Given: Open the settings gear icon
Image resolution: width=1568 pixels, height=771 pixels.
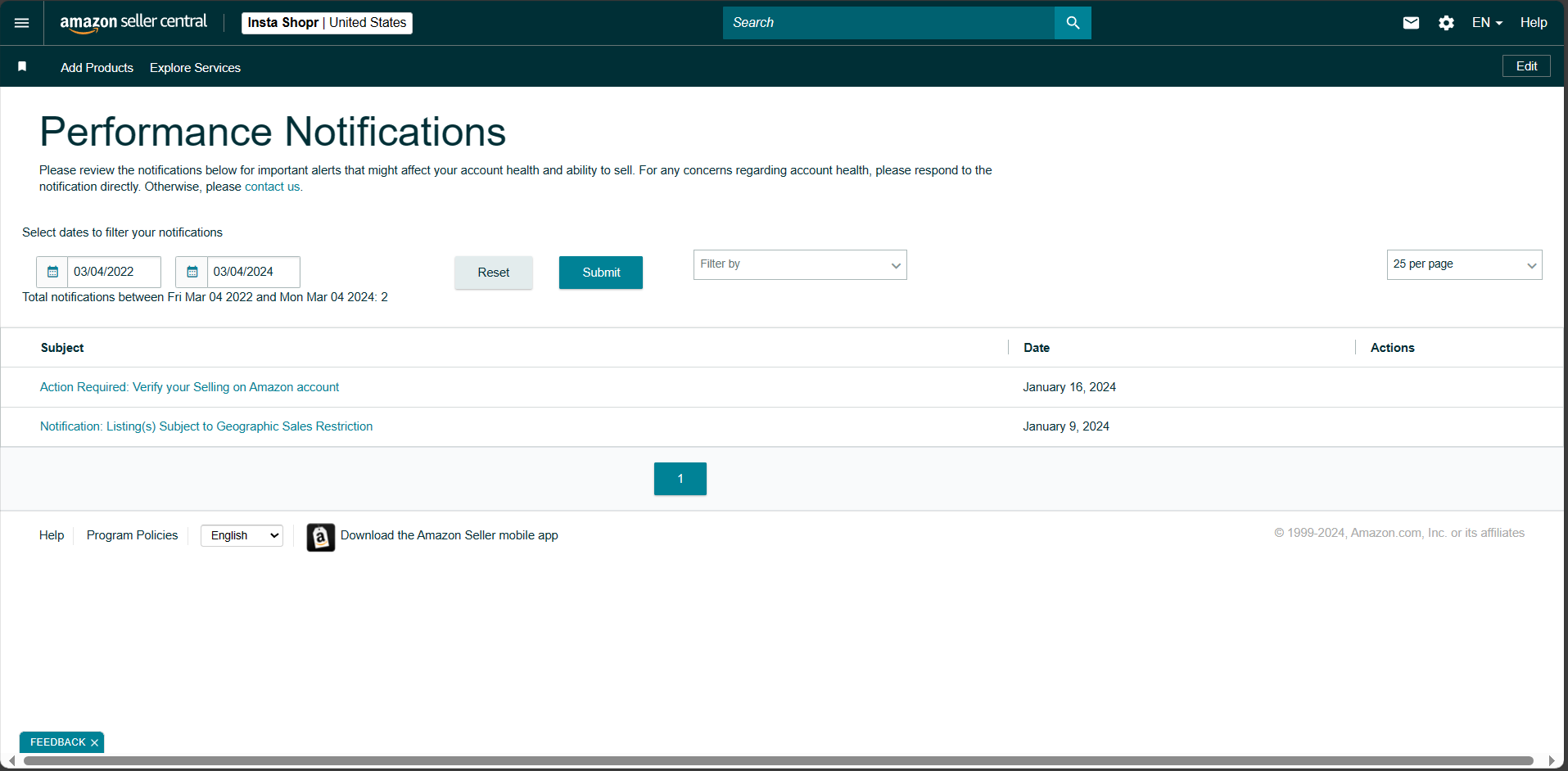Looking at the screenshot, I should [x=1446, y=23].
